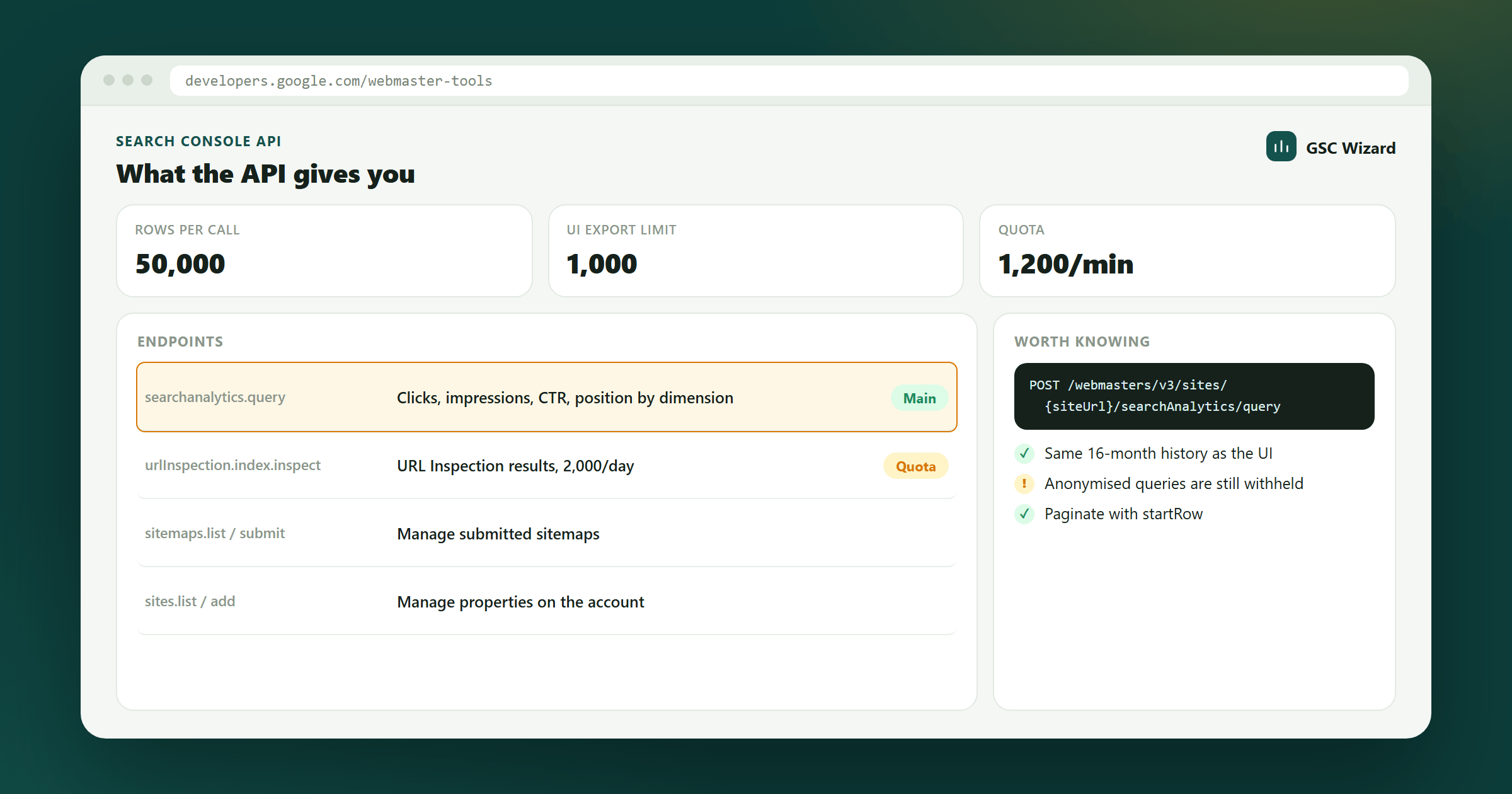Viewport: 1512px width, 794px height.
Task: Select the searchanalytics.query endpoint row
Action: pyautogui.click(x=547, y=397)
